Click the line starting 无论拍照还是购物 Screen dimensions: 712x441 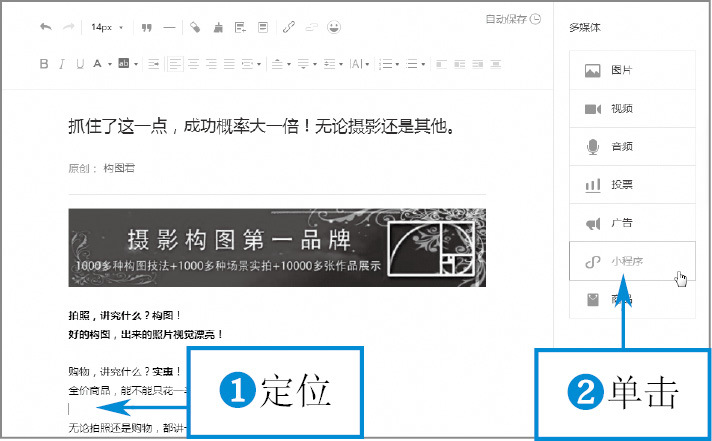point(127,427)
